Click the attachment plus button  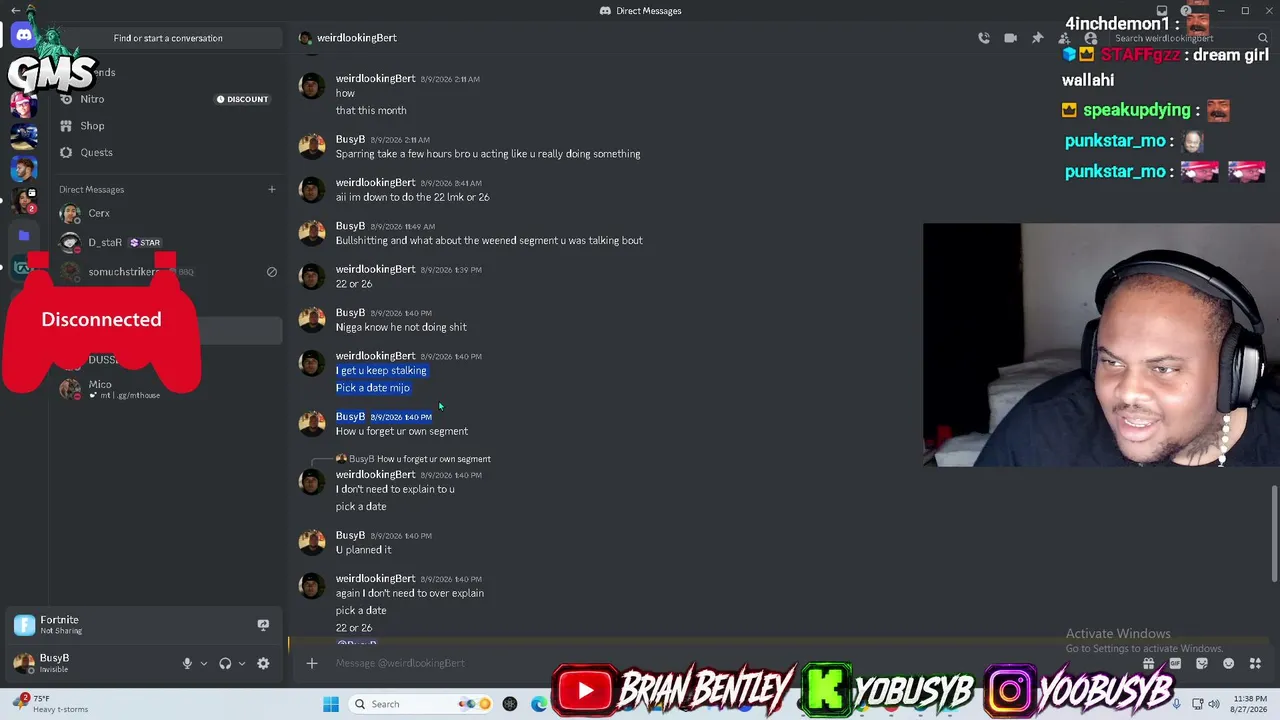pos(311,663)
